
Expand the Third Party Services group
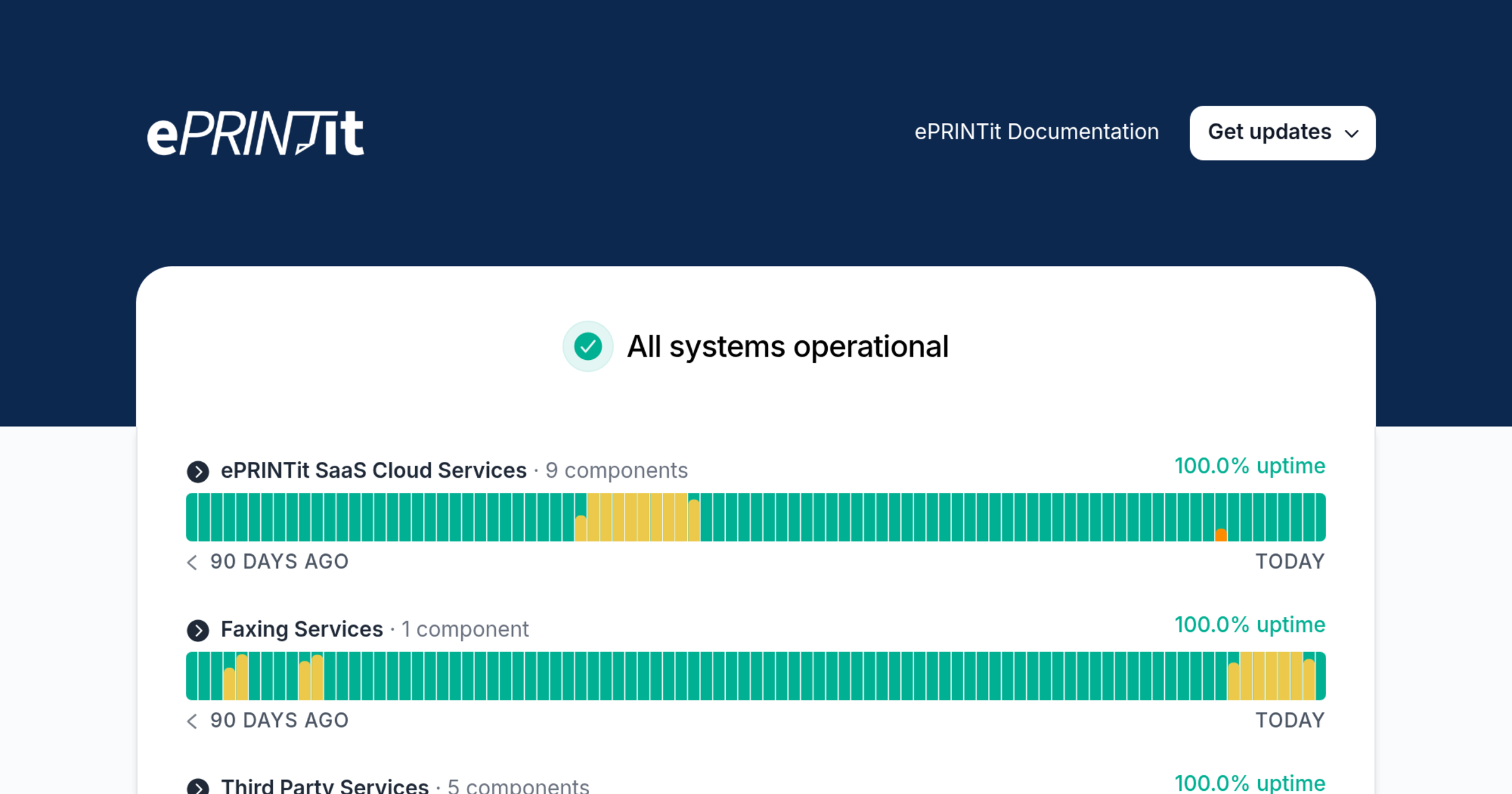[x=198, y=786]
